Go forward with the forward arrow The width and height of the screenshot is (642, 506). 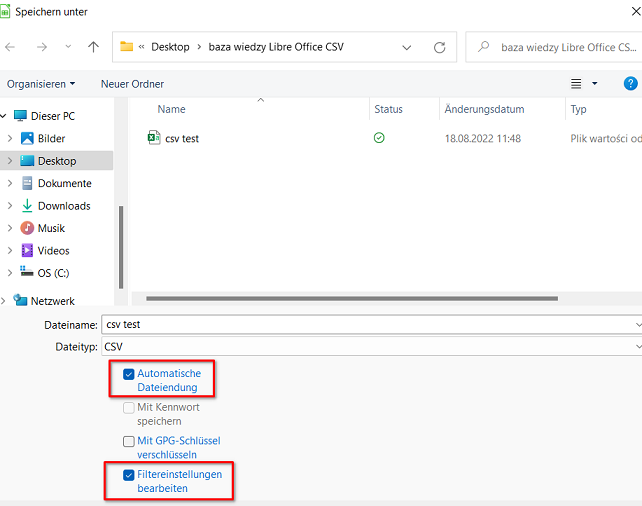(42, 47)
